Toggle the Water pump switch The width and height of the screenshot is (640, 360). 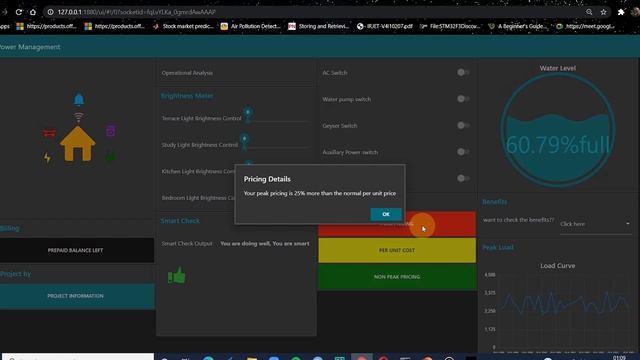463,99
